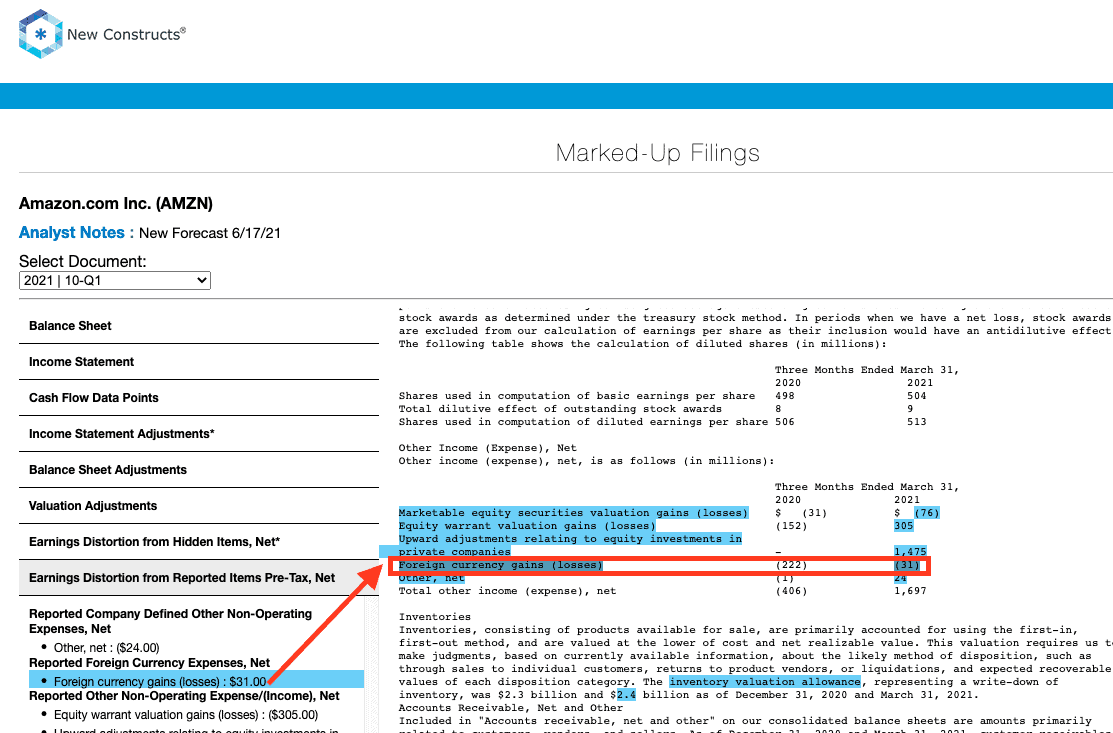The height and width of the screenshot is (733, 1113).
Task: Select the Other, net ($24.00) item
Action: [106, 647]
